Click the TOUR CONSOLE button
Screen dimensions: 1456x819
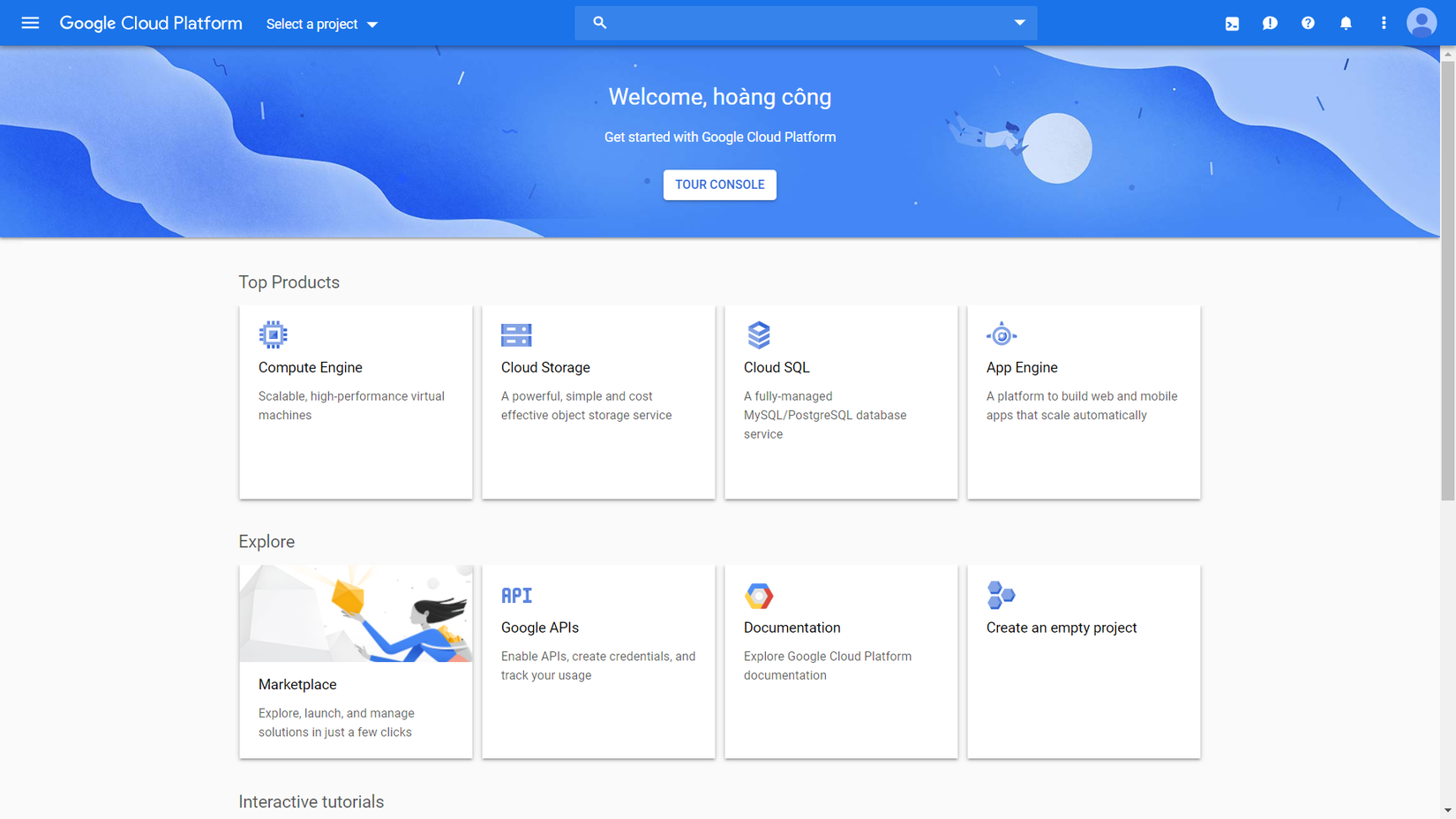[x=720, y=184]
